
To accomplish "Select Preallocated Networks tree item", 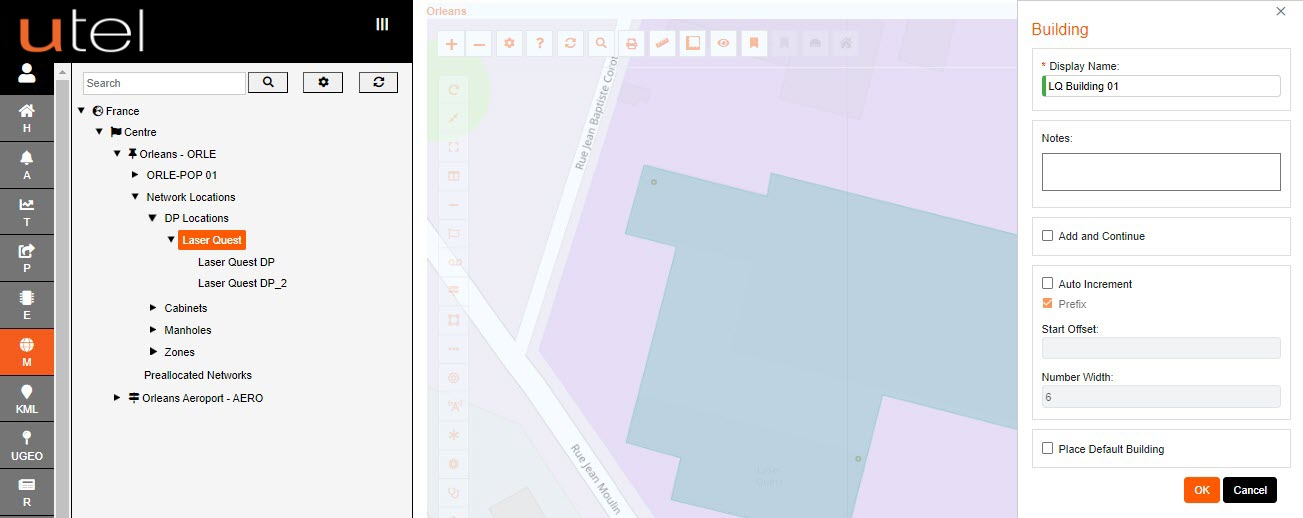I will (198, 375).
